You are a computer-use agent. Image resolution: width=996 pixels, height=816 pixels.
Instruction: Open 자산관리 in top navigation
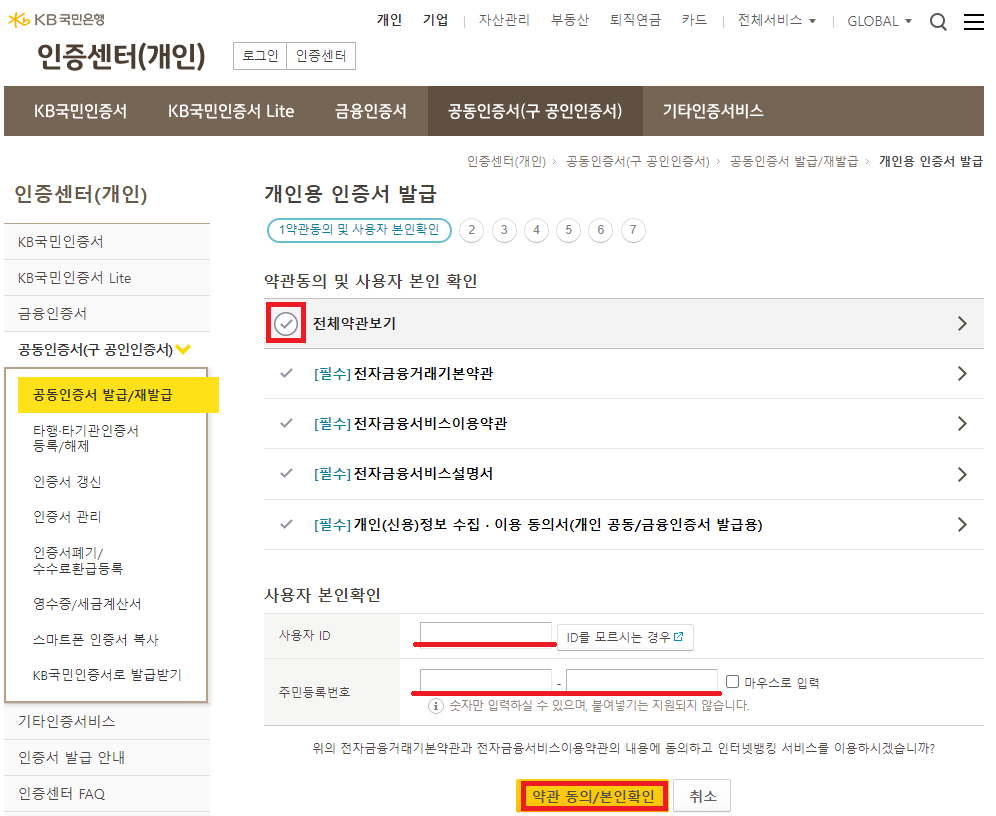point(504,20)
